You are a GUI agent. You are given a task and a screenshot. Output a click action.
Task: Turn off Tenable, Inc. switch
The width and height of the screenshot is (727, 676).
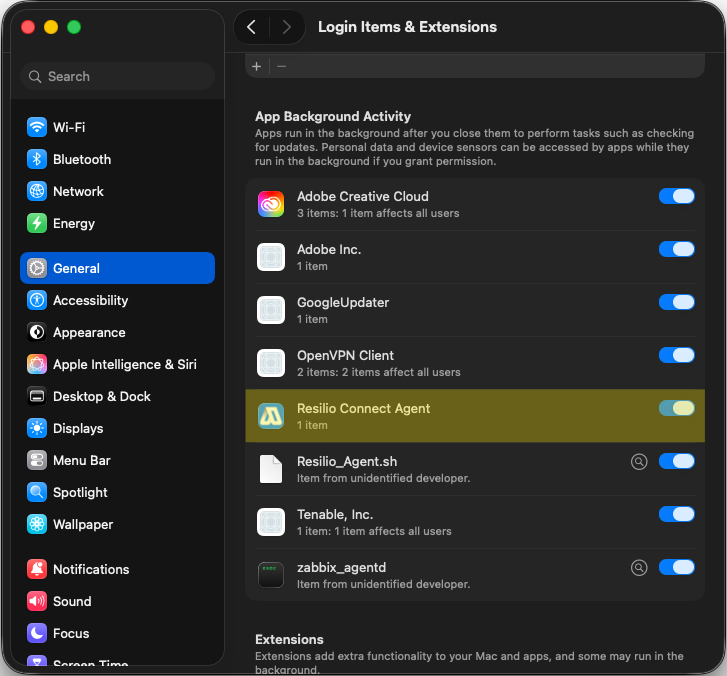pyautogui.click(x=676, y=514)
